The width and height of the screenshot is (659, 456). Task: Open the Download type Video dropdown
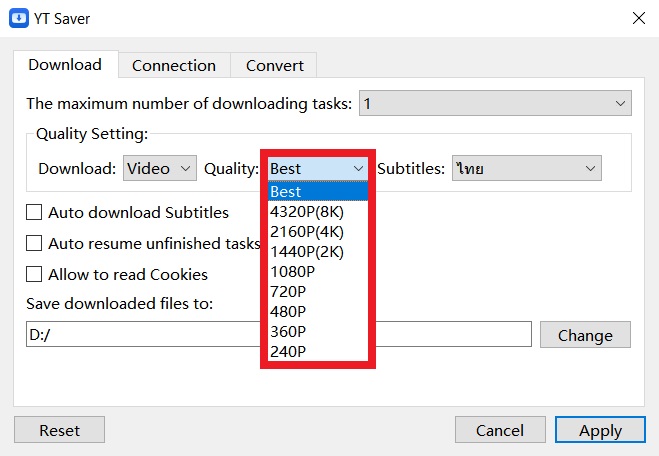[160, 169]
